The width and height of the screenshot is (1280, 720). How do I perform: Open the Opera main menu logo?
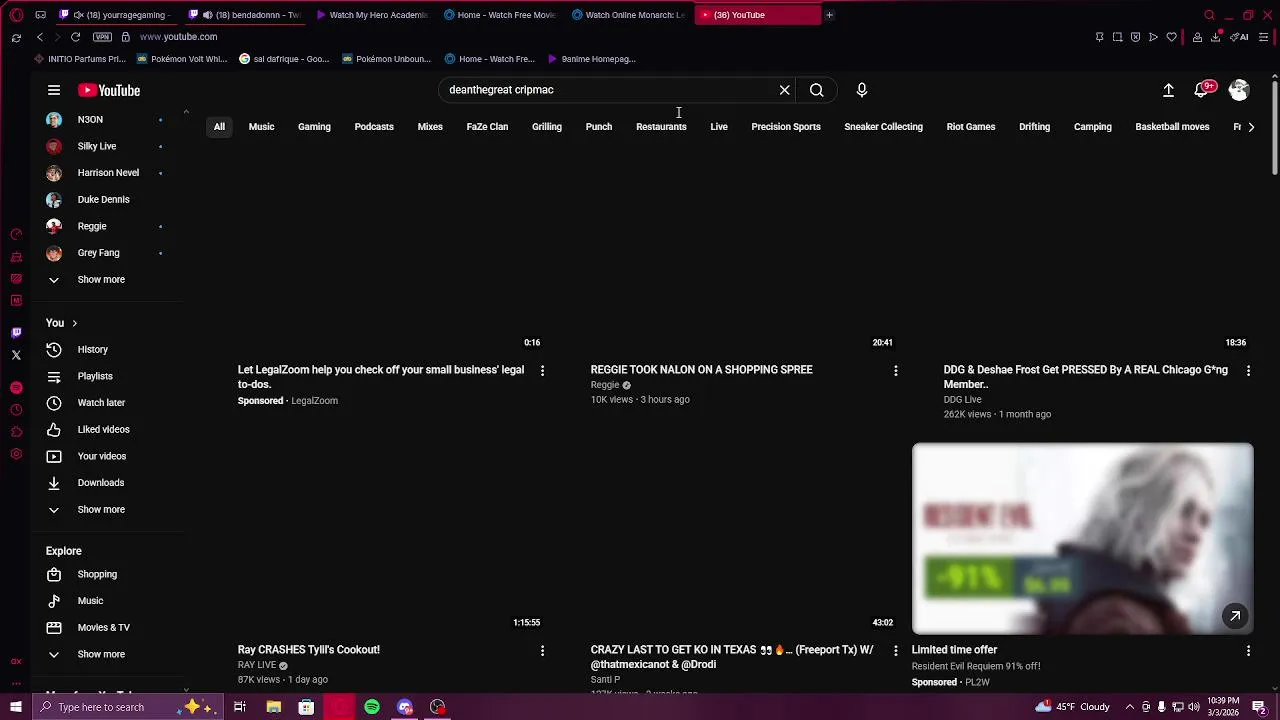(16, 15)
